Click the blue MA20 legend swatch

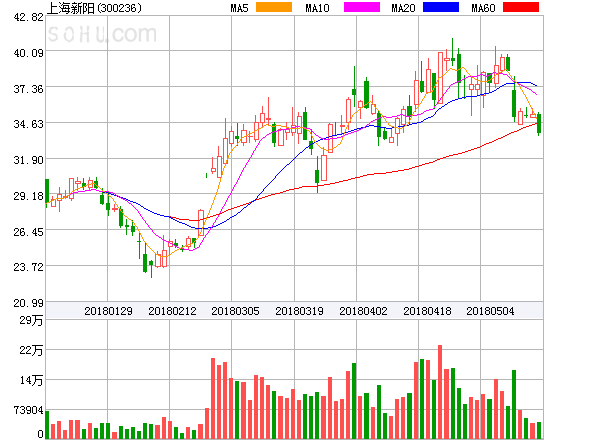[441, 7]
